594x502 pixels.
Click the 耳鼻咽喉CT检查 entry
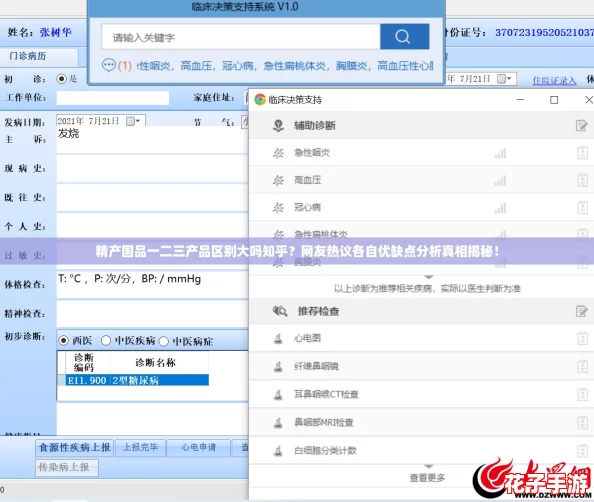click(327, 394)
